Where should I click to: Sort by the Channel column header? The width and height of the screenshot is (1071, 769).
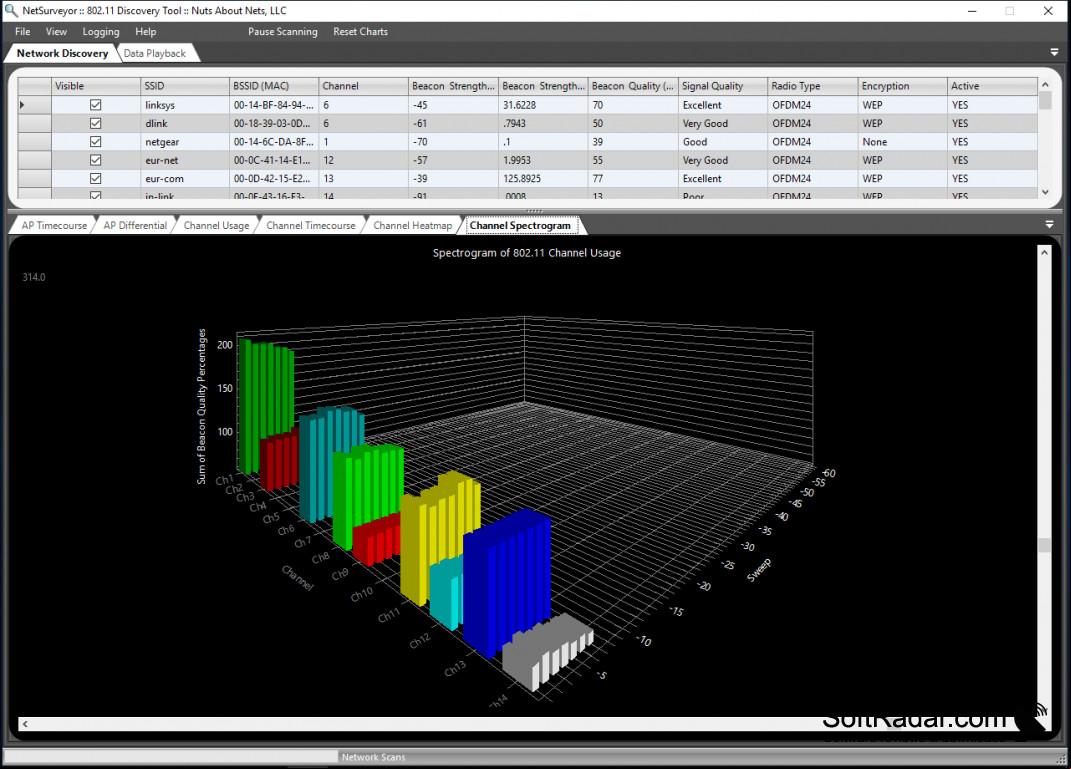363,86
